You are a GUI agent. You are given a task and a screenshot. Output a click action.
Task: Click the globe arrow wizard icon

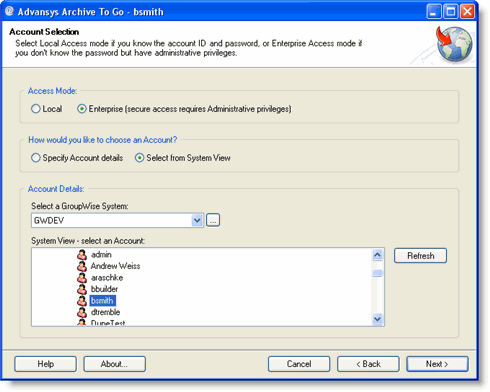tap(454, 44)
